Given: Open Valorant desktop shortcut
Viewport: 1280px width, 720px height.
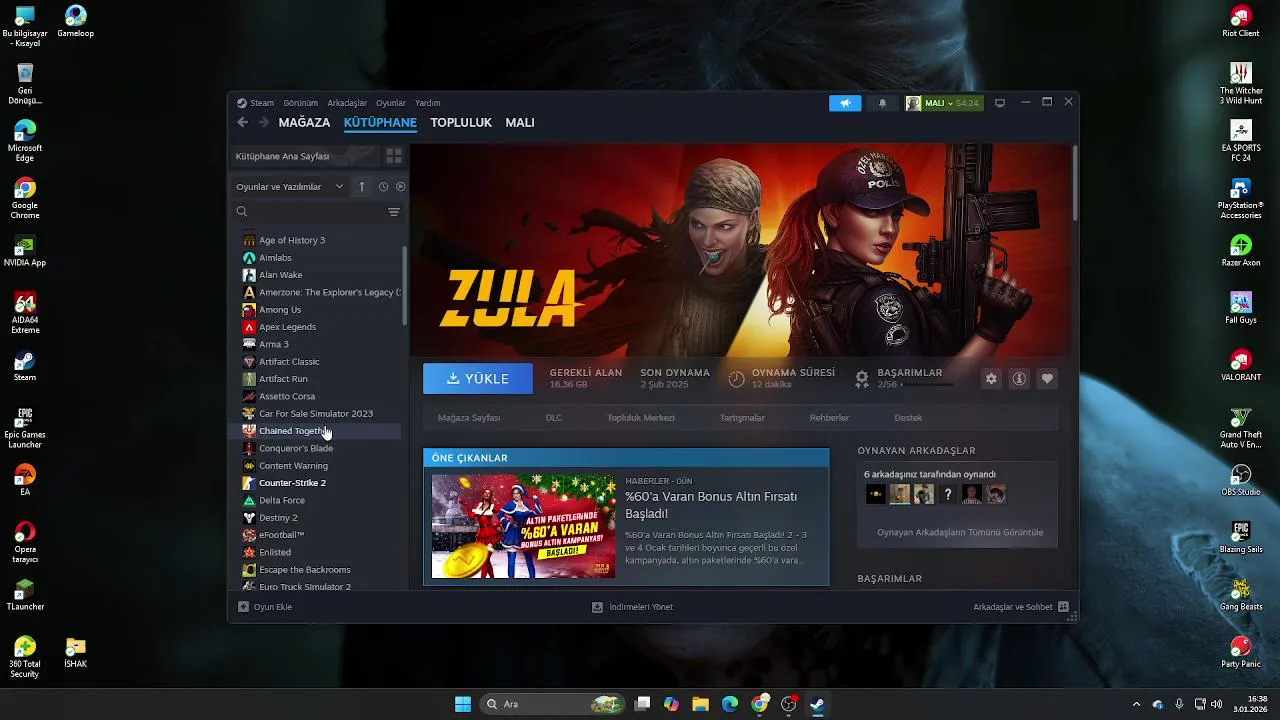Looking at the screenshot, I should click(x=1241, y=364).
